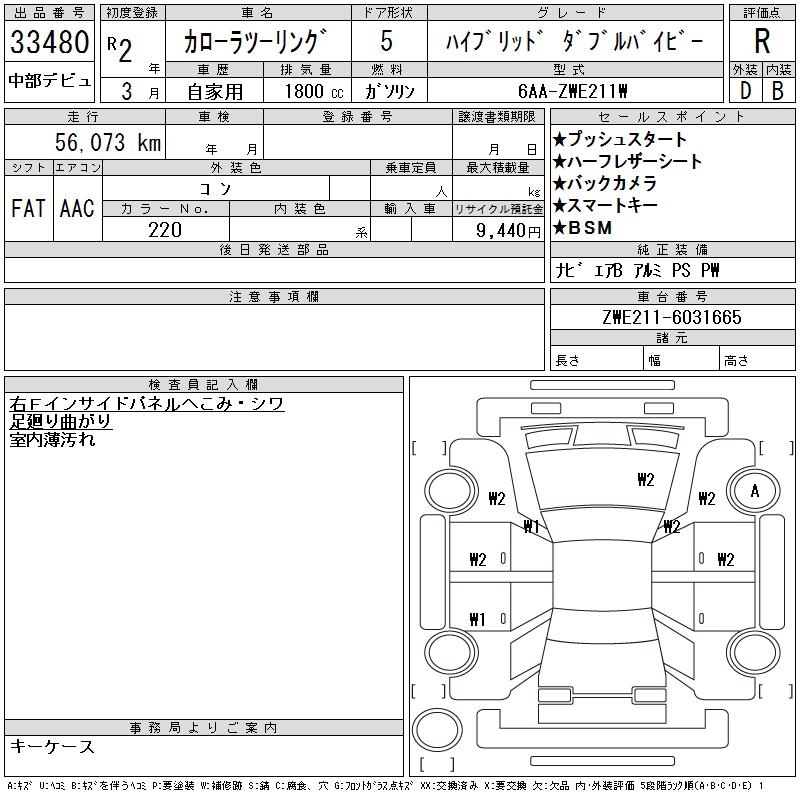This screenshot has width=800, height=800.
Task: Click the mileage 56,073 km
Action: (108, 142)
